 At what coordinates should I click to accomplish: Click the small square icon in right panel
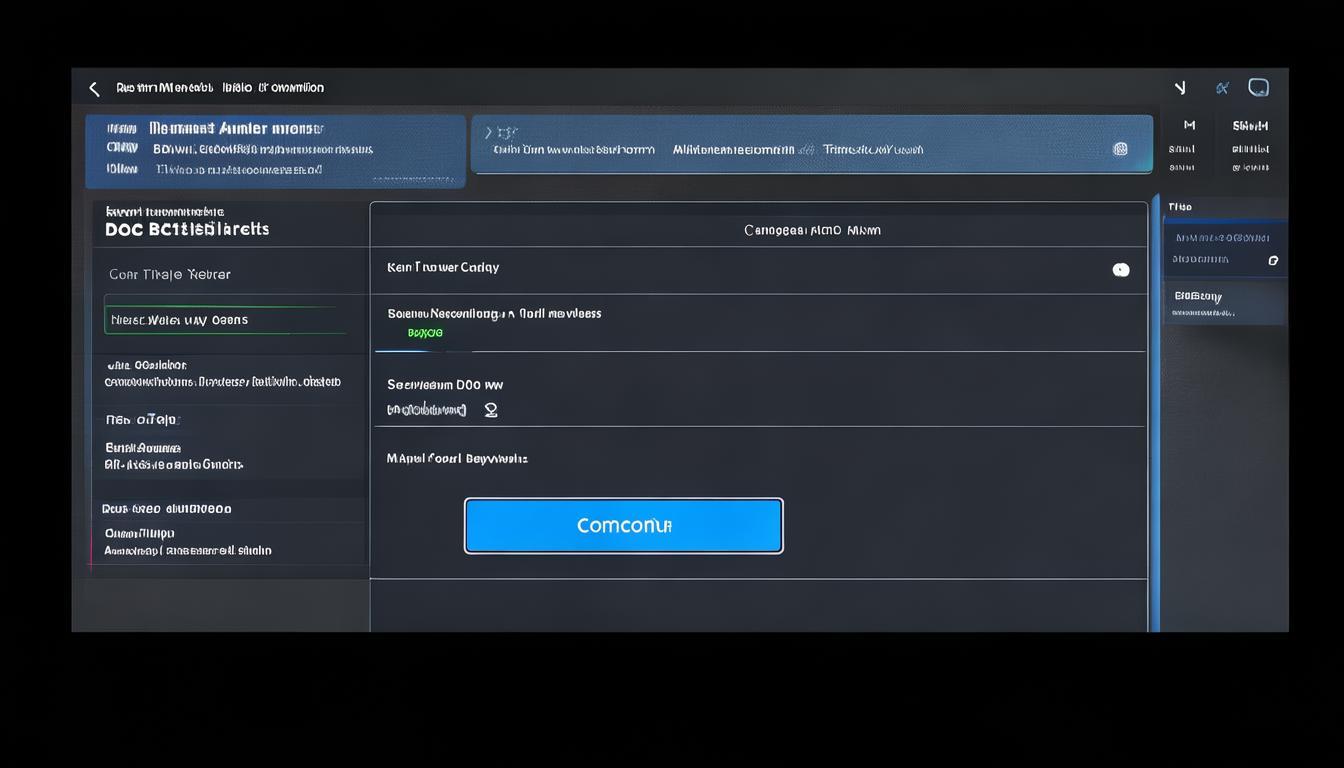coord(1273,260)
